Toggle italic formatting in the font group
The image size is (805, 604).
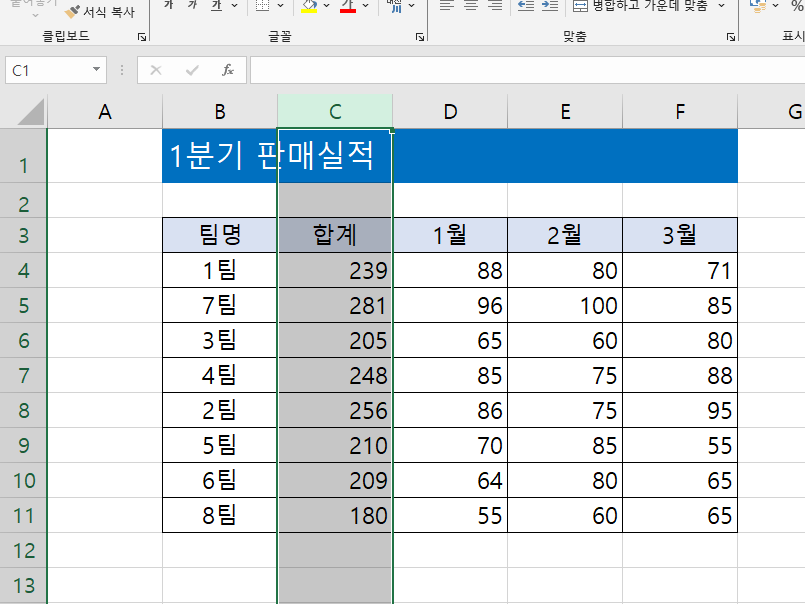point(193,5)
